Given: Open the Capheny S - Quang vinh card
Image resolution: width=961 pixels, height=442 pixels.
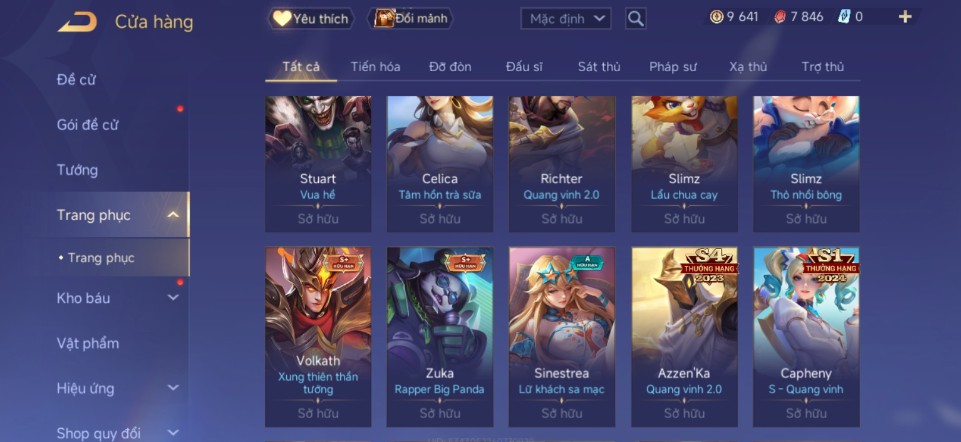Looking at the screenshot, I should (806, 337).
